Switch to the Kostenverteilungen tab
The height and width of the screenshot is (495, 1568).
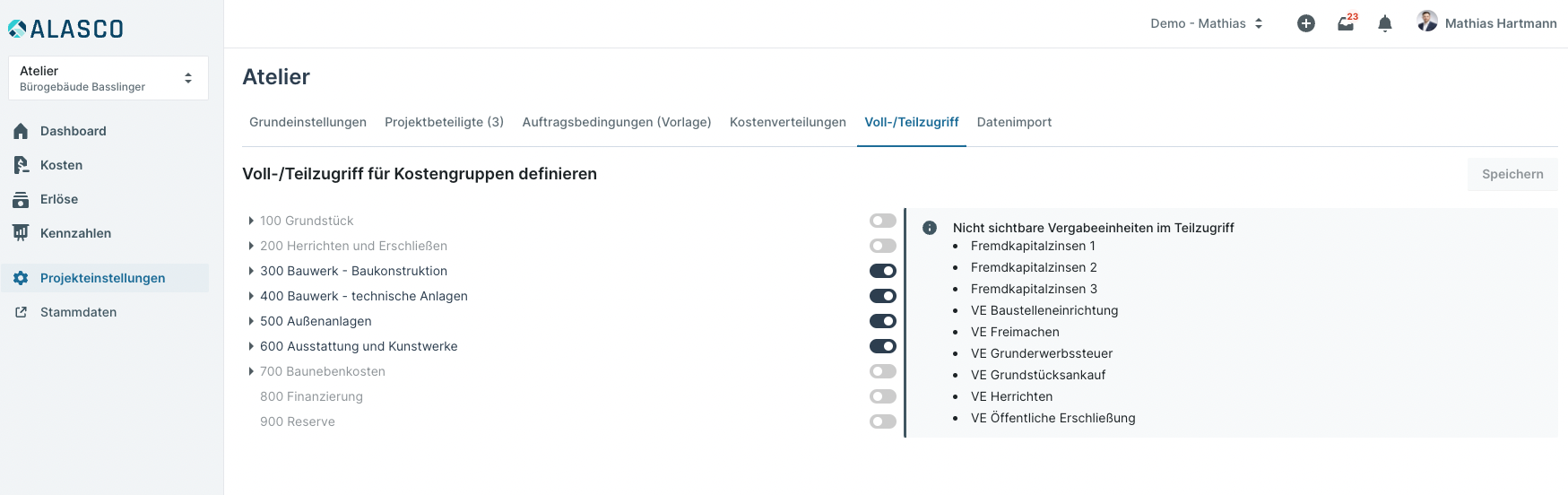[x=787, y=122]
